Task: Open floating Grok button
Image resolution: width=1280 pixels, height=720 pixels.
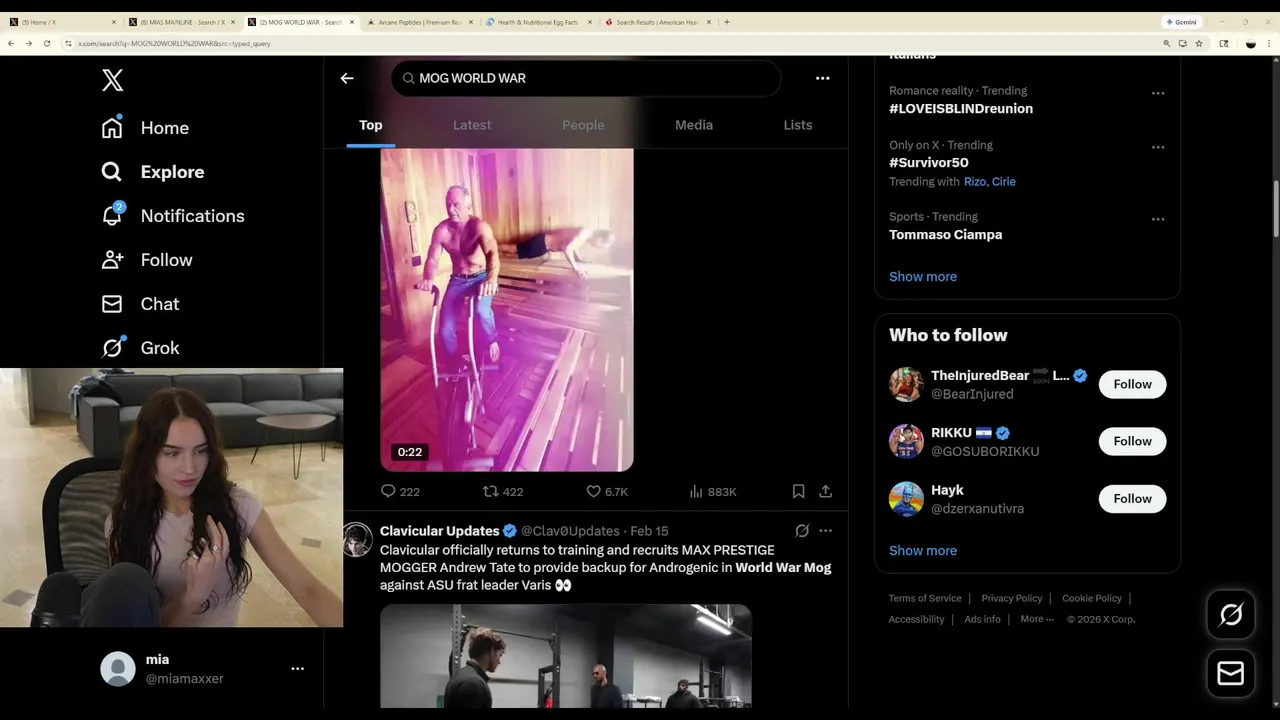Action: [x=1231, y=615]
